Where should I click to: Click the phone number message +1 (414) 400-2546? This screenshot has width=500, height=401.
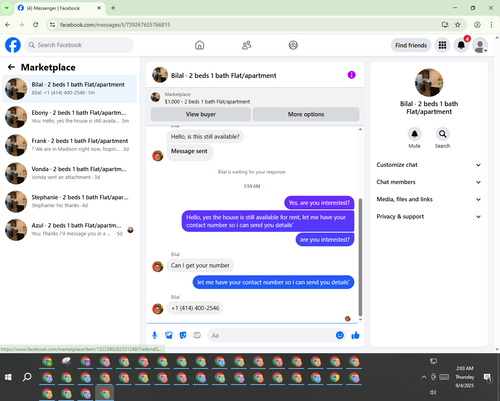click(195, 308)
